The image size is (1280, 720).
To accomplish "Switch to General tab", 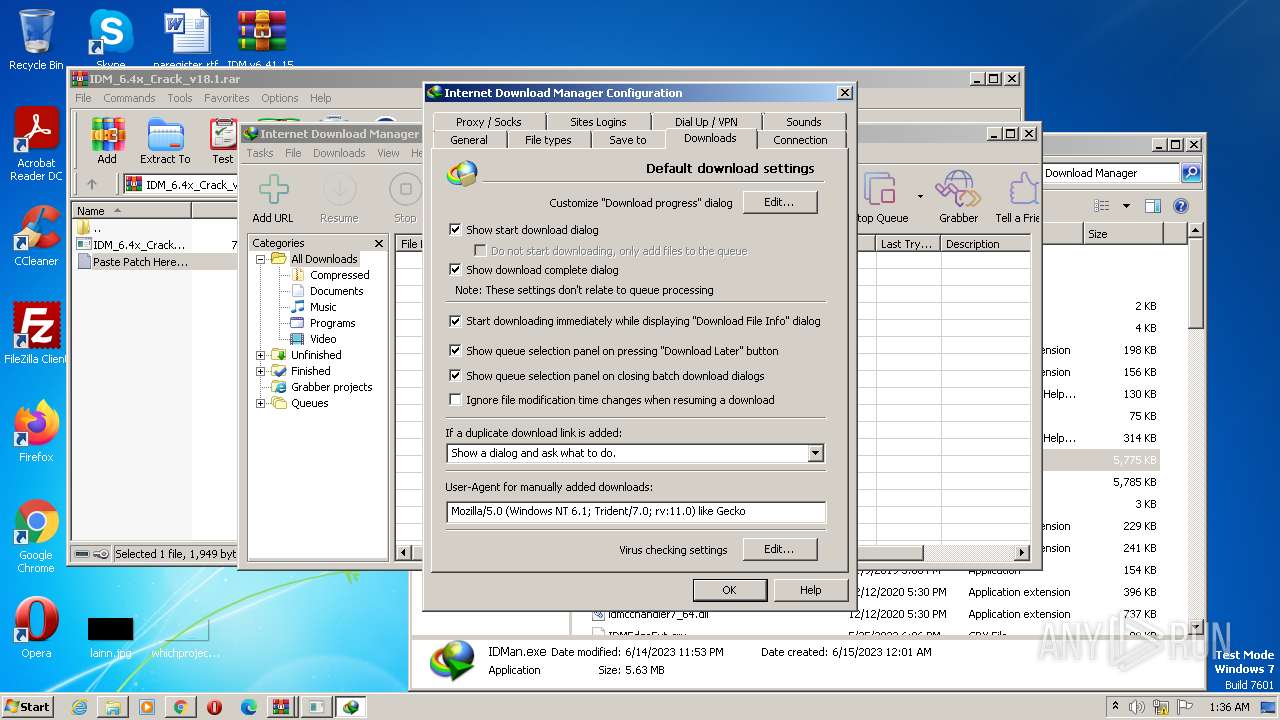I will [x=468, y=140].
